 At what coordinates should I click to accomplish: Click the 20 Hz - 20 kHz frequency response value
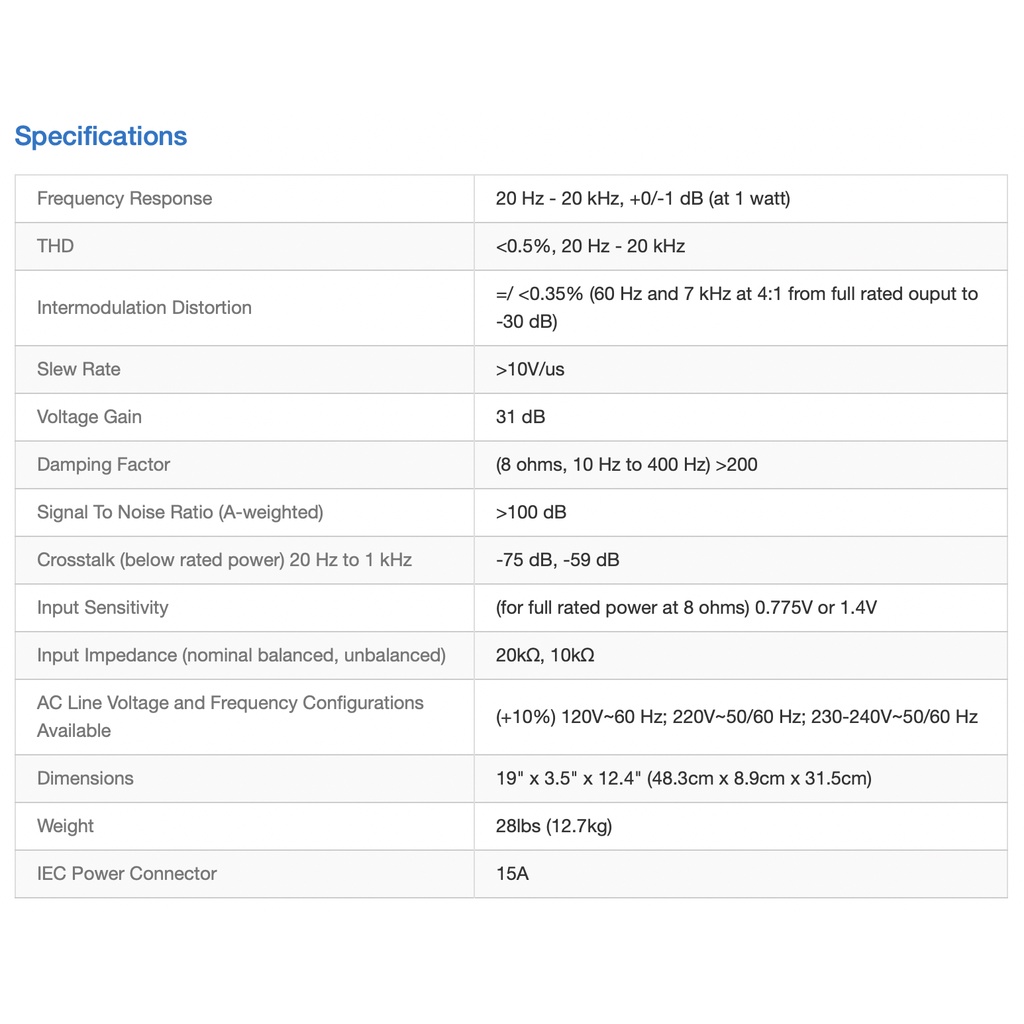642,198
